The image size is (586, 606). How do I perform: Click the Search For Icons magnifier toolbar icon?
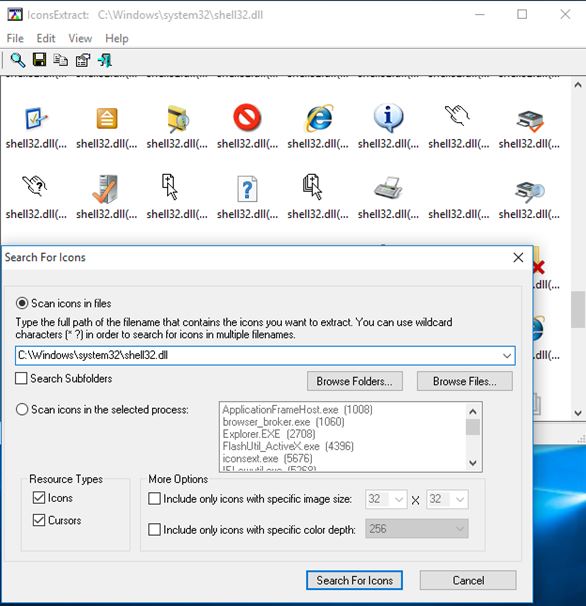pyautogui.click(x=18, y=60)
